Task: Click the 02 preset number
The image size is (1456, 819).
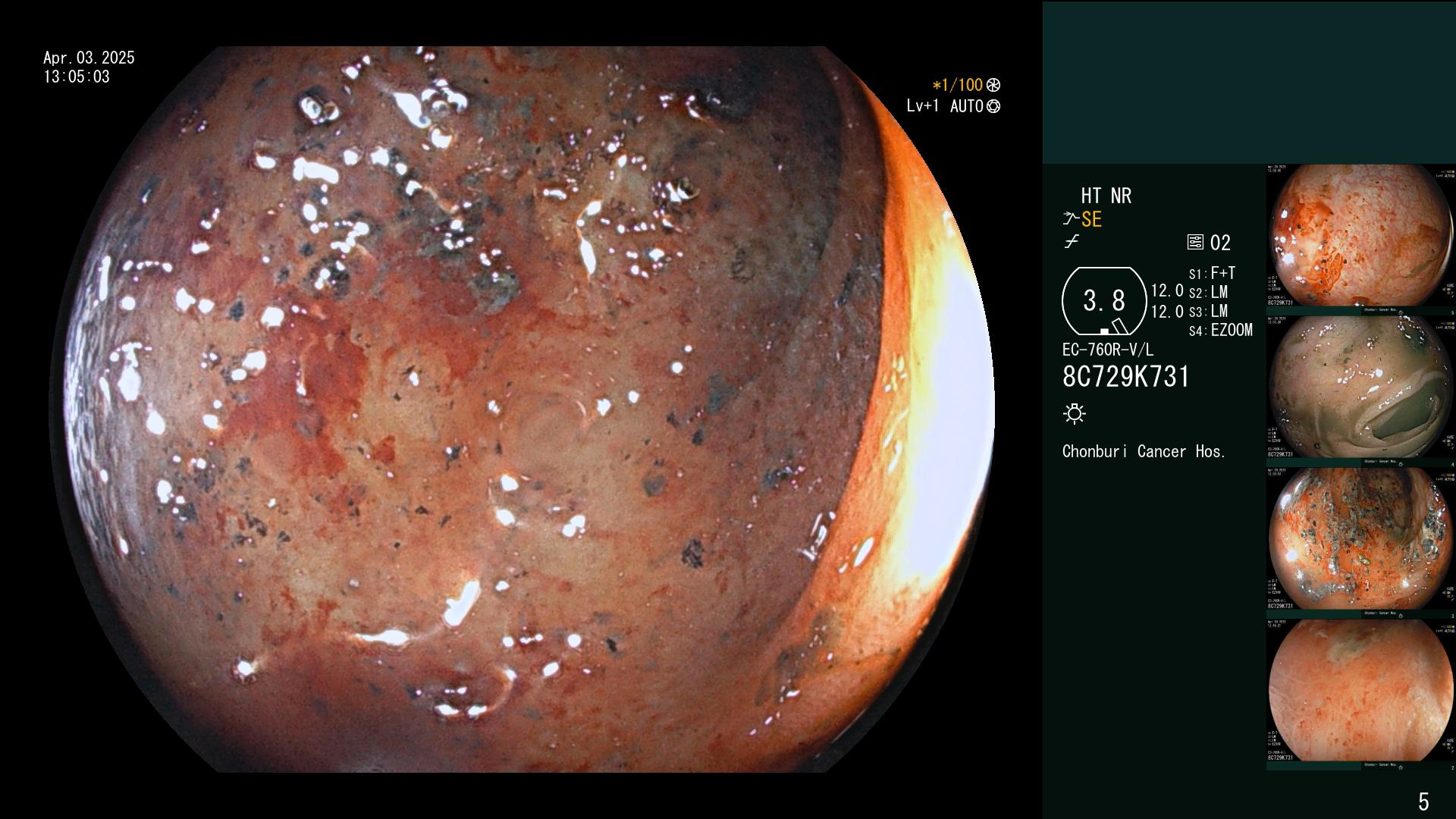Action: (1220, 243)
